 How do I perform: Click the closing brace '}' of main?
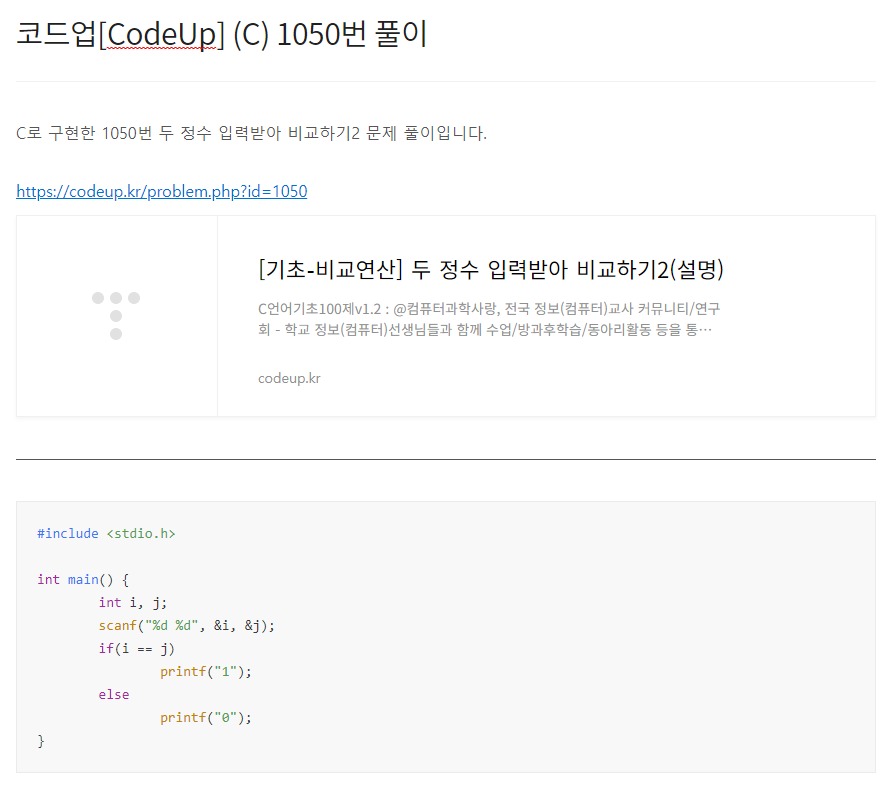(41, 741)
